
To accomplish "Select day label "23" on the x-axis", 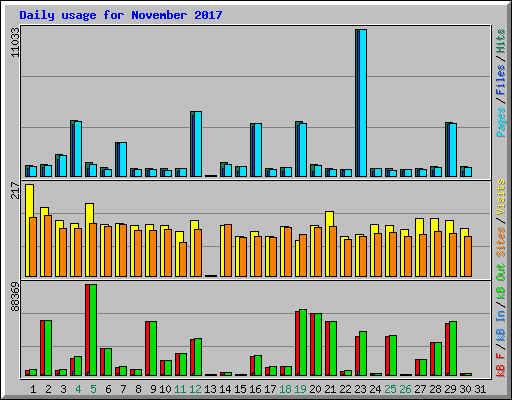I will point(360,389).
